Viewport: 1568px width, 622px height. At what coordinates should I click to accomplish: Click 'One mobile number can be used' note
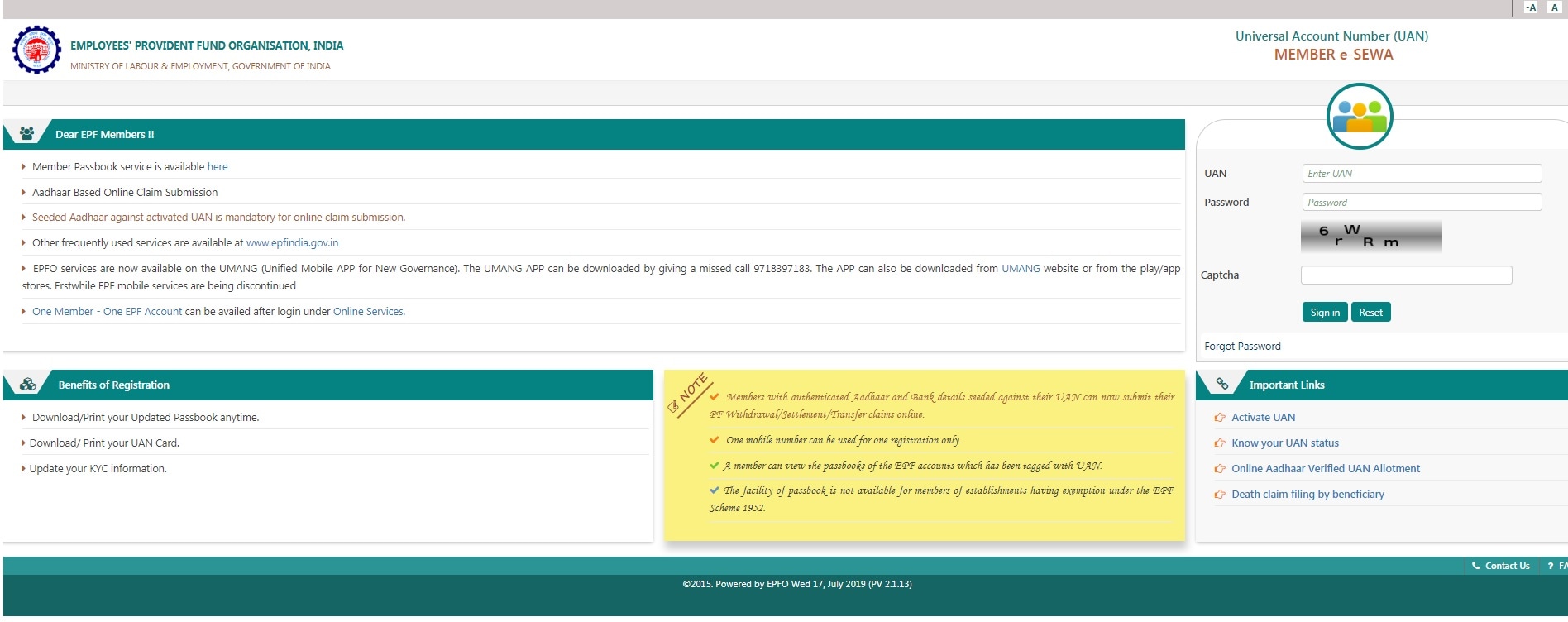point(844,440)
